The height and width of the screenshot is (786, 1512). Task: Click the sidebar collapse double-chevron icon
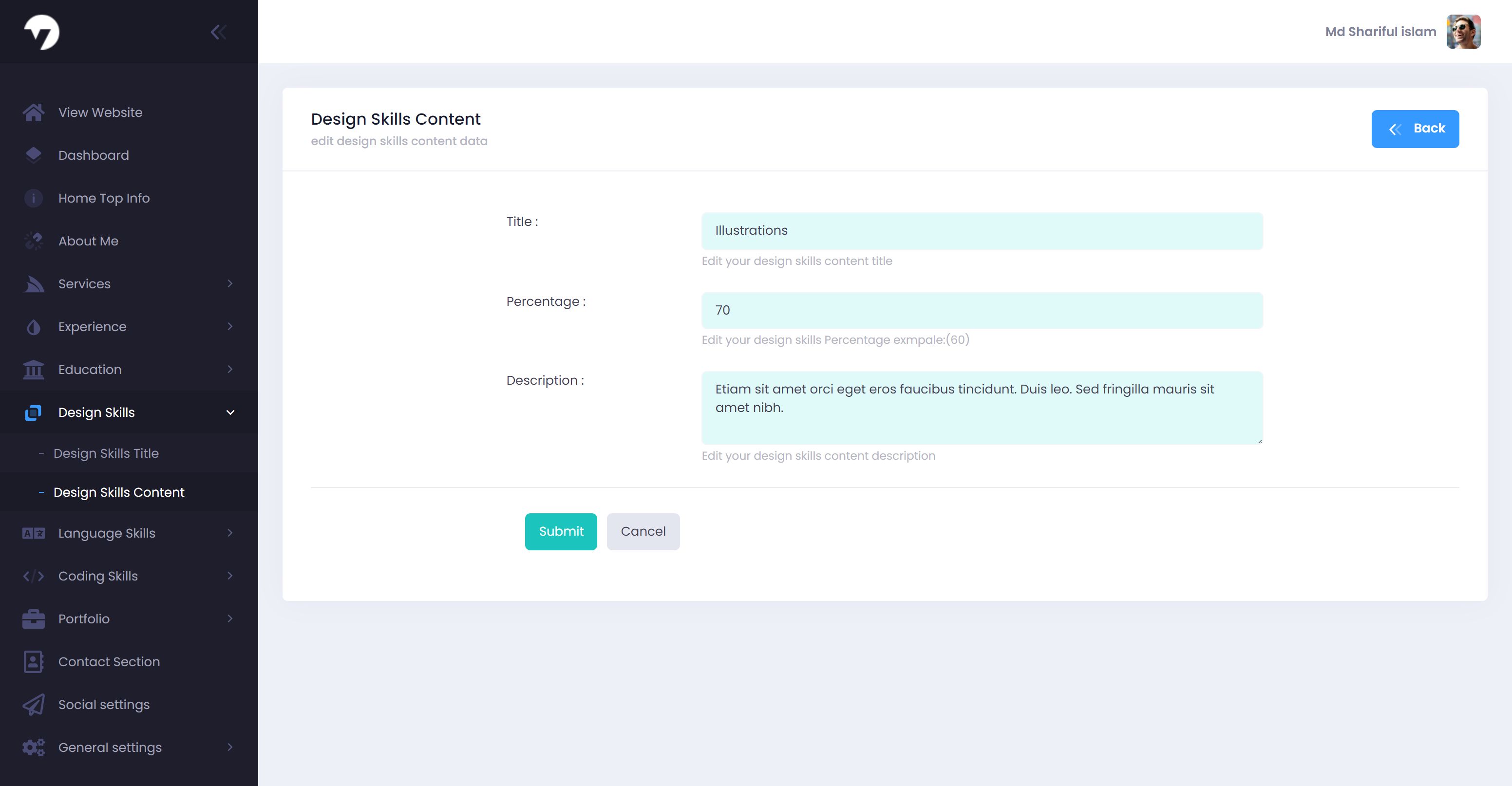(218, 32)
